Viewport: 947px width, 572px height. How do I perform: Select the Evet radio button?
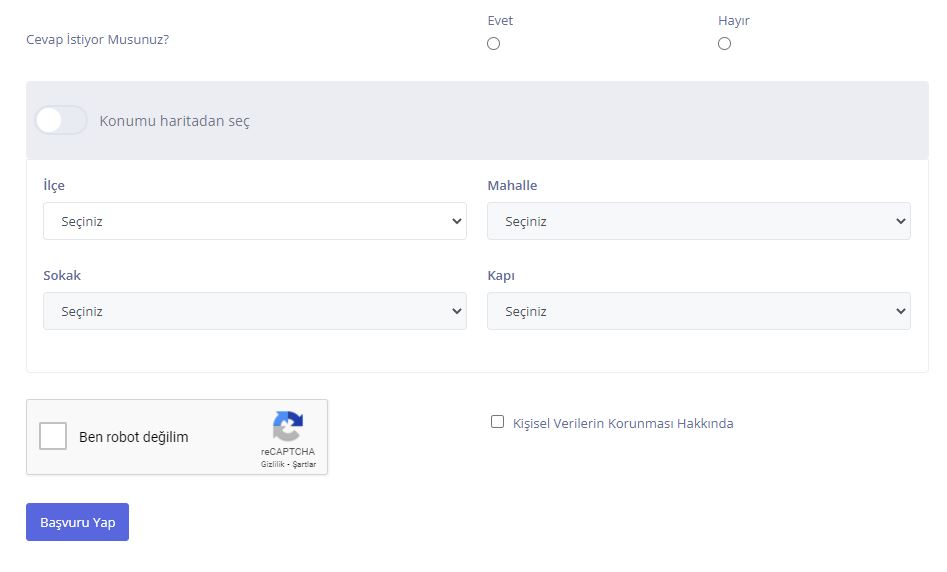tap(493, 44)
